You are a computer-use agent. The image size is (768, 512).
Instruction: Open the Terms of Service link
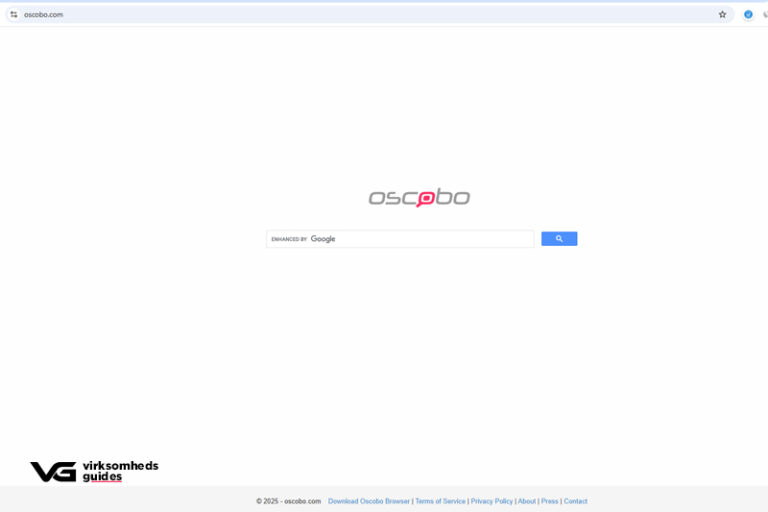pos(440,501)
